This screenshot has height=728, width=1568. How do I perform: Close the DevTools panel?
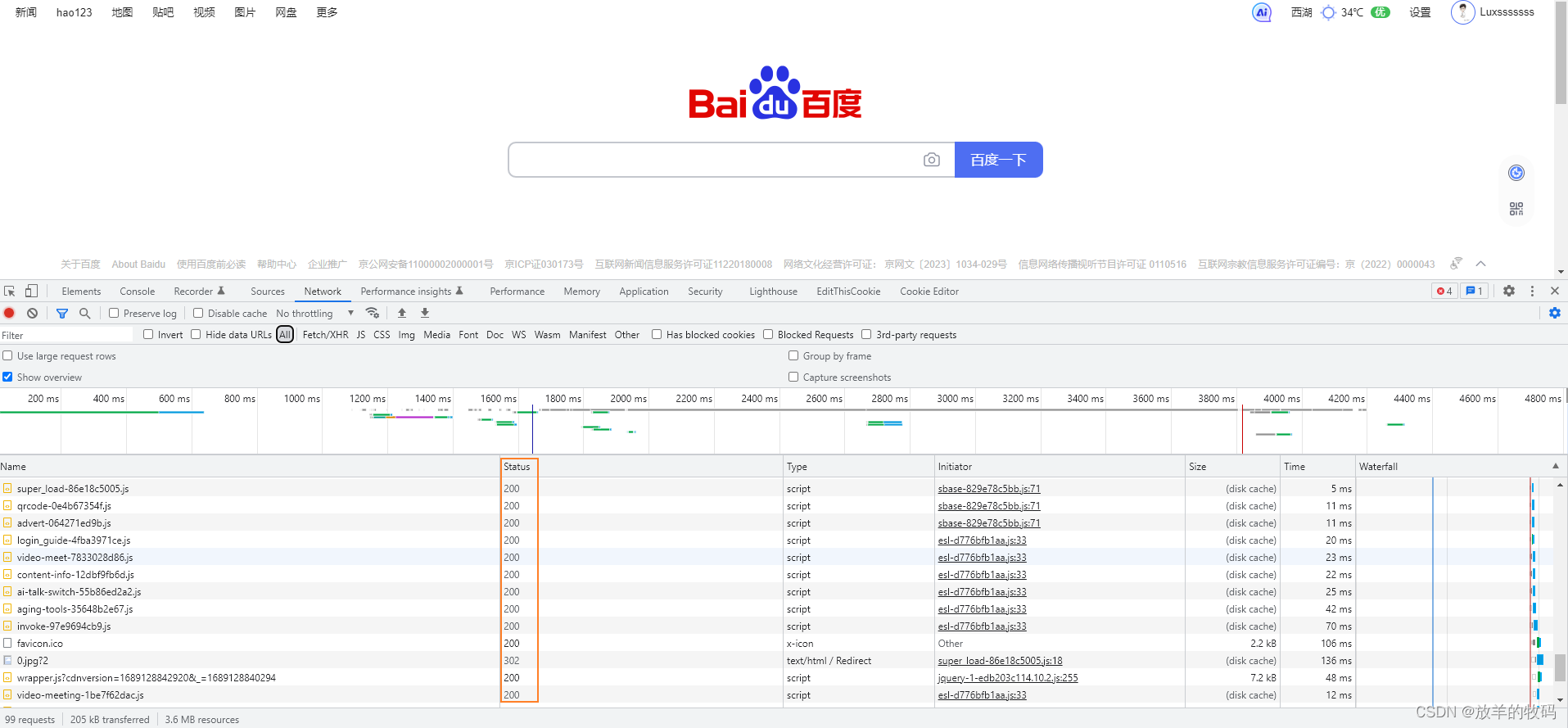[x=1555, y=291]
